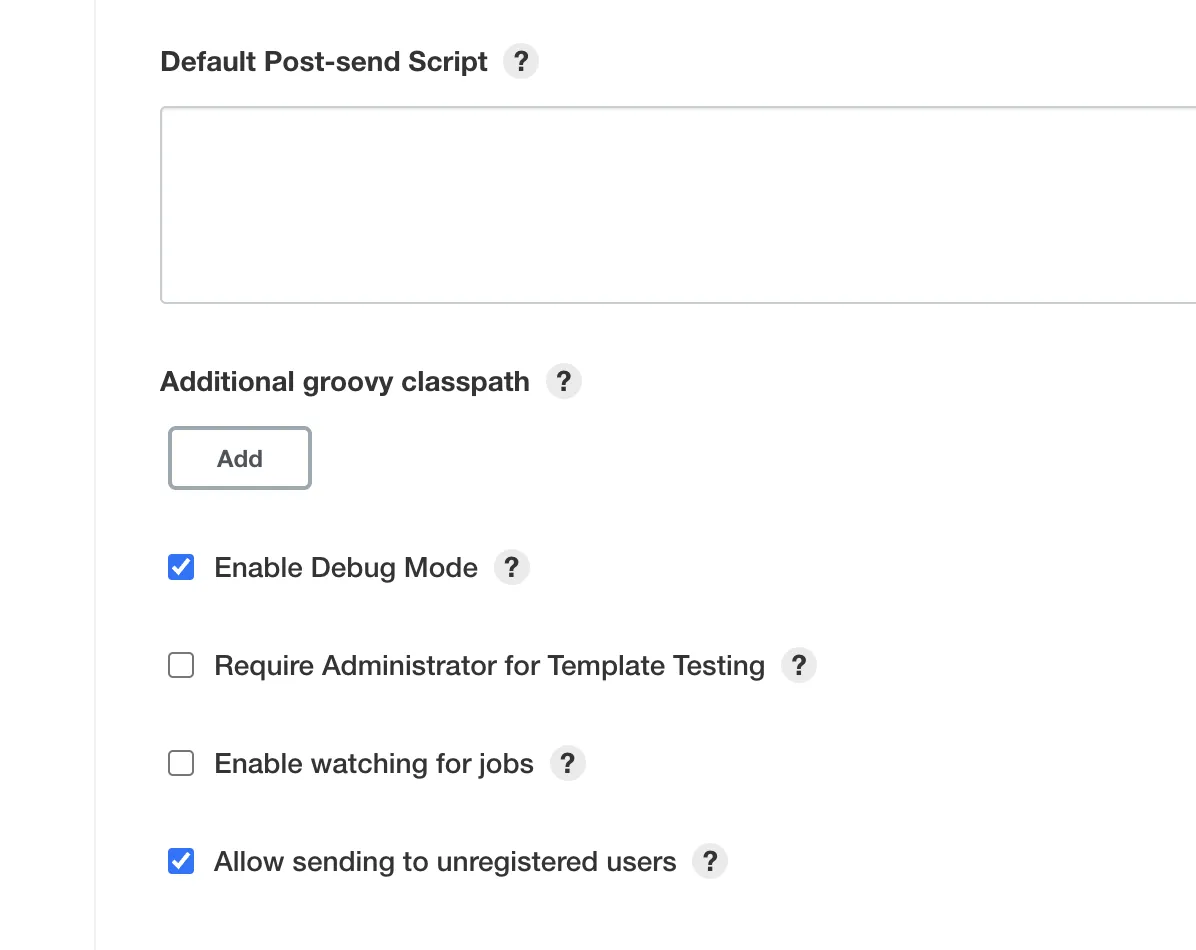
Task: Open help for Default Post-send Script
Action: pyautogui.click(x=520, y=62)
